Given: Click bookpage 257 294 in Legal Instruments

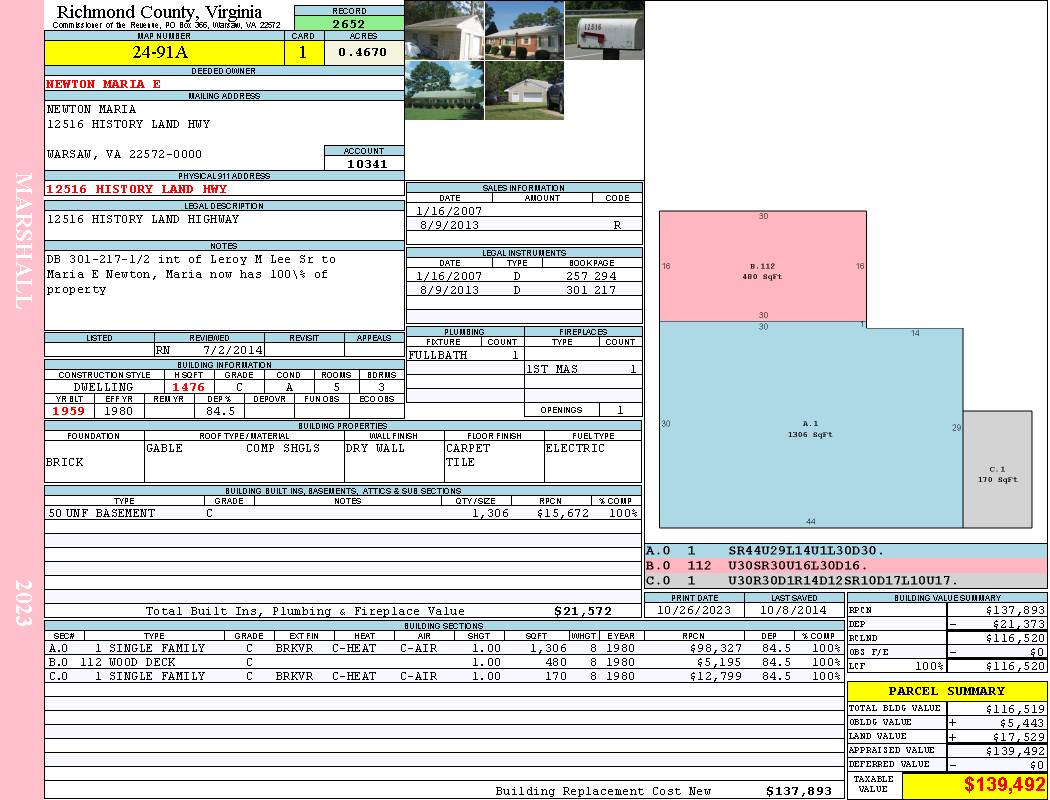Looking at the screenshot, I should pos(591,276).
